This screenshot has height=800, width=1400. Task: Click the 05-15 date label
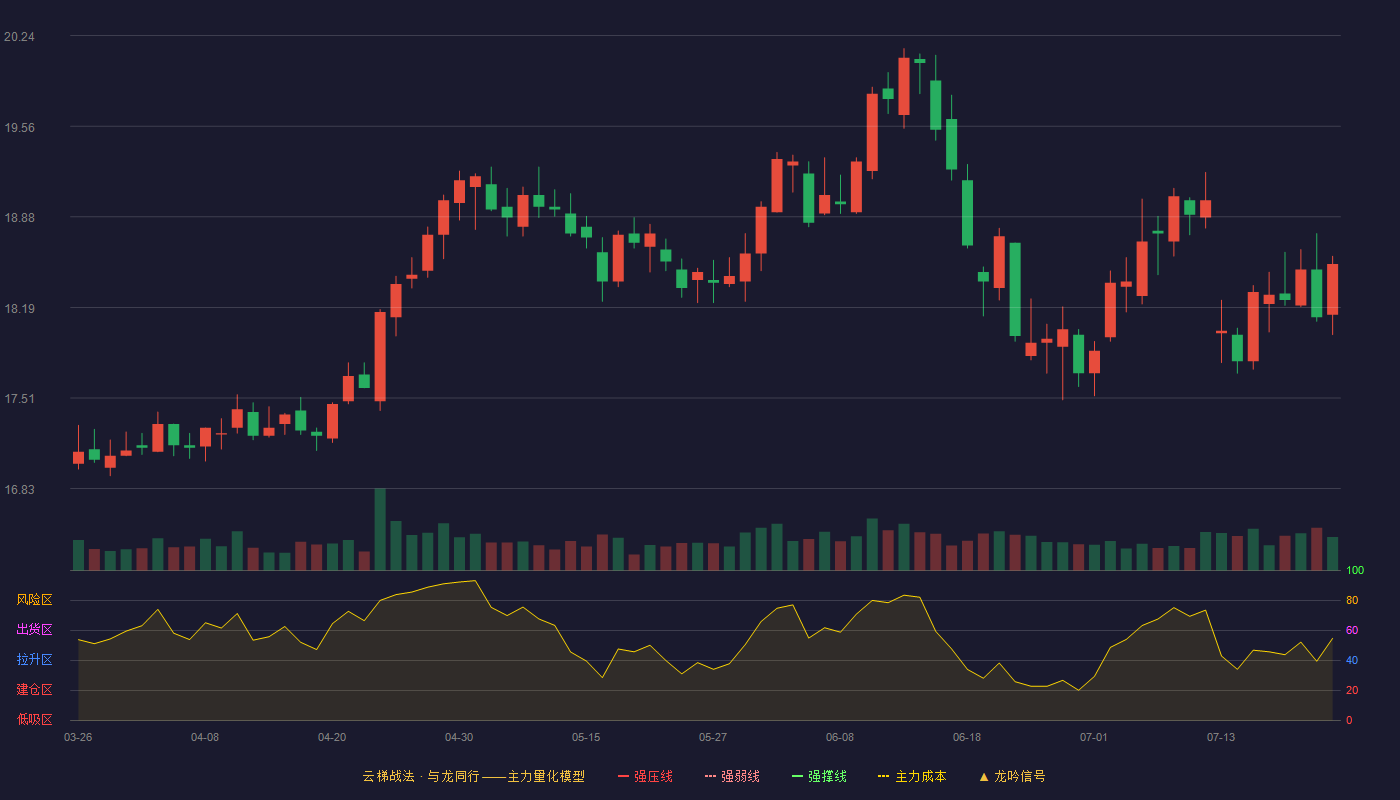(x=586, y=737)
